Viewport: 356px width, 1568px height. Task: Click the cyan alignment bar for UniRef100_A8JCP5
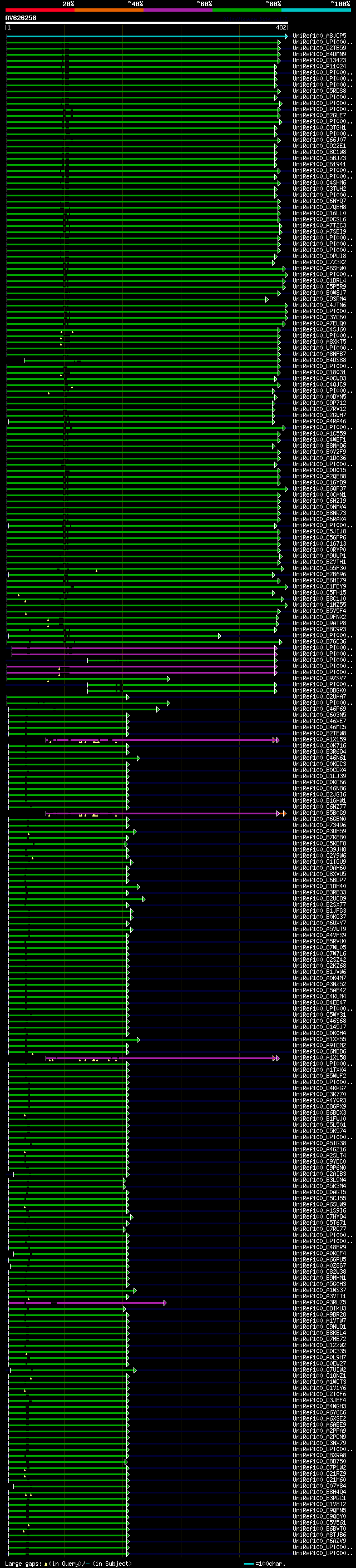click(147, 37)
